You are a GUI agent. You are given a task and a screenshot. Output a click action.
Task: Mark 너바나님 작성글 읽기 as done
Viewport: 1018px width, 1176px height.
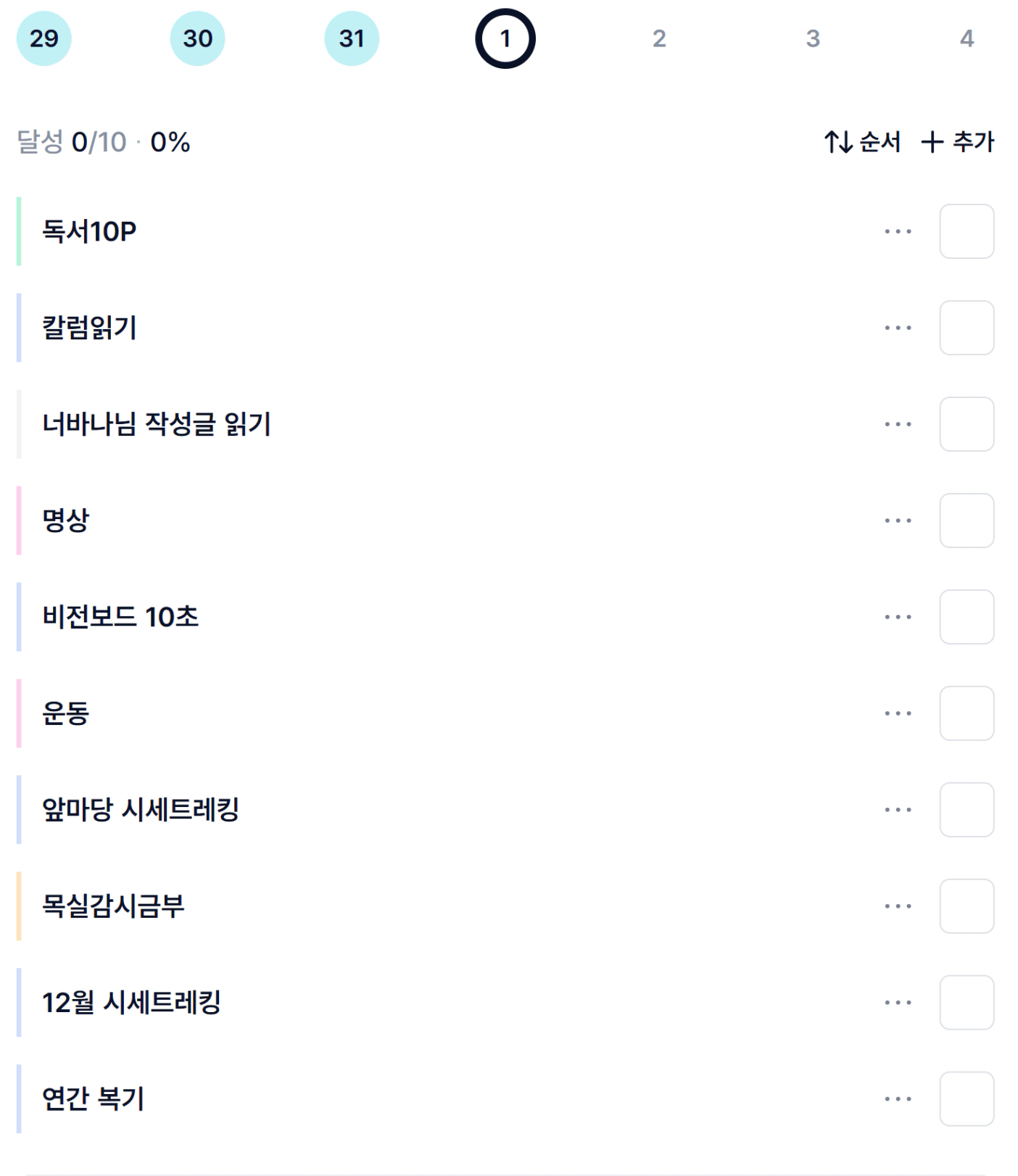966,424
